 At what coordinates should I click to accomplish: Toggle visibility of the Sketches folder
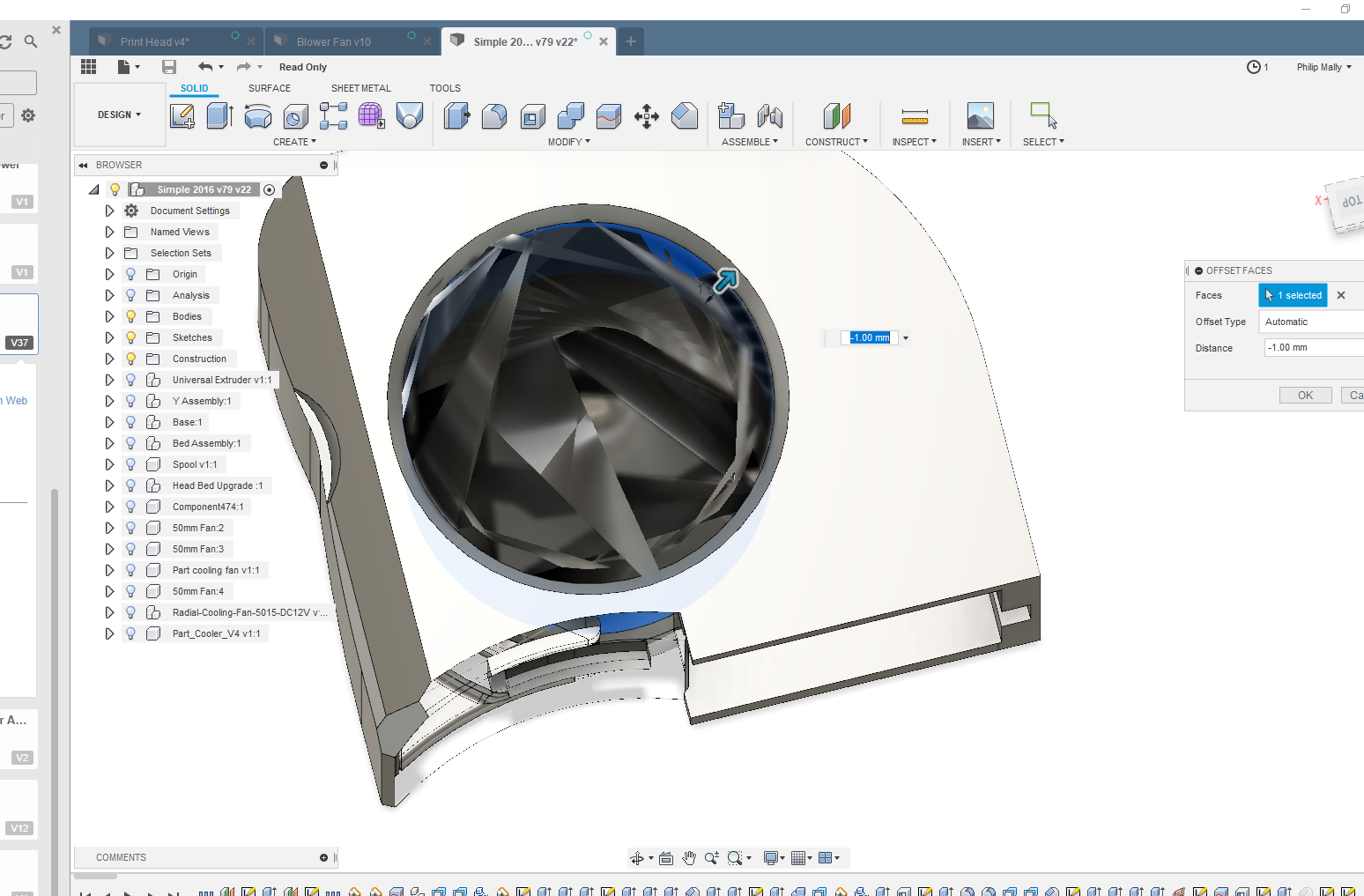click(130, 337)
